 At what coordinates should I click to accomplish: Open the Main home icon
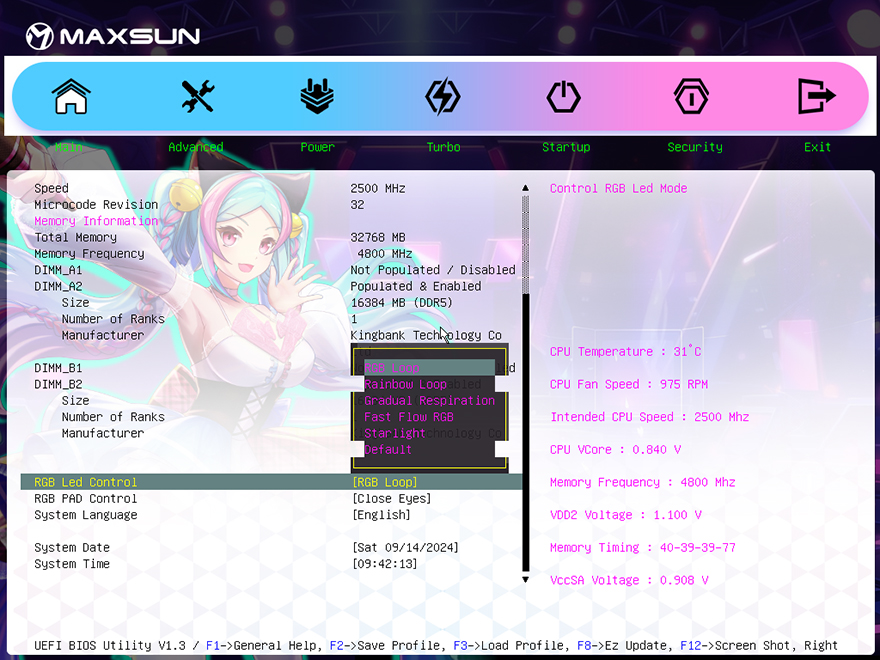point(71,96)
